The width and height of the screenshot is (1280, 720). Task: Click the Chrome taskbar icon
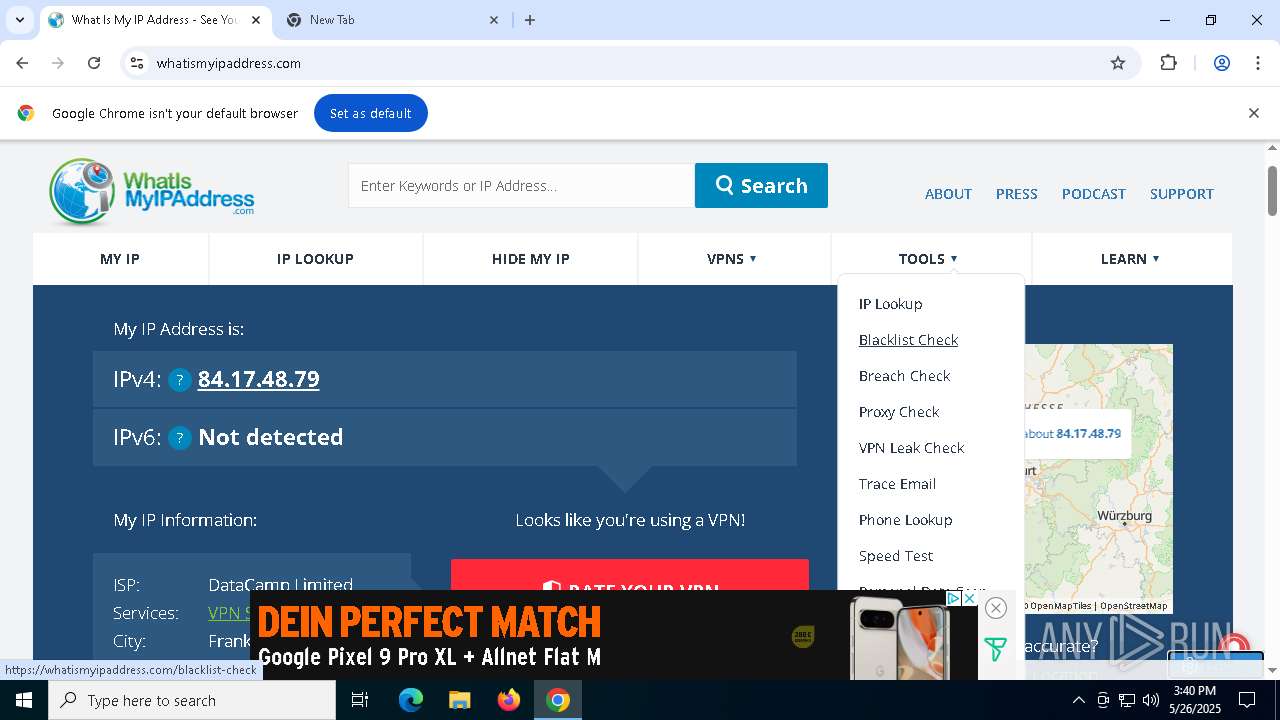click(x=558, y=700)
